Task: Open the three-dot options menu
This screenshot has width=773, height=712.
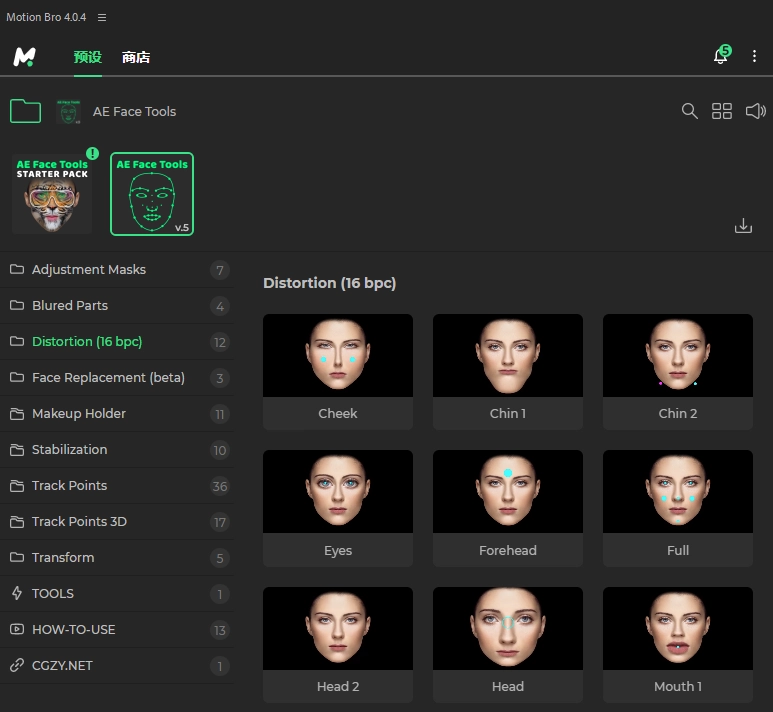Action: pos(754,56)
